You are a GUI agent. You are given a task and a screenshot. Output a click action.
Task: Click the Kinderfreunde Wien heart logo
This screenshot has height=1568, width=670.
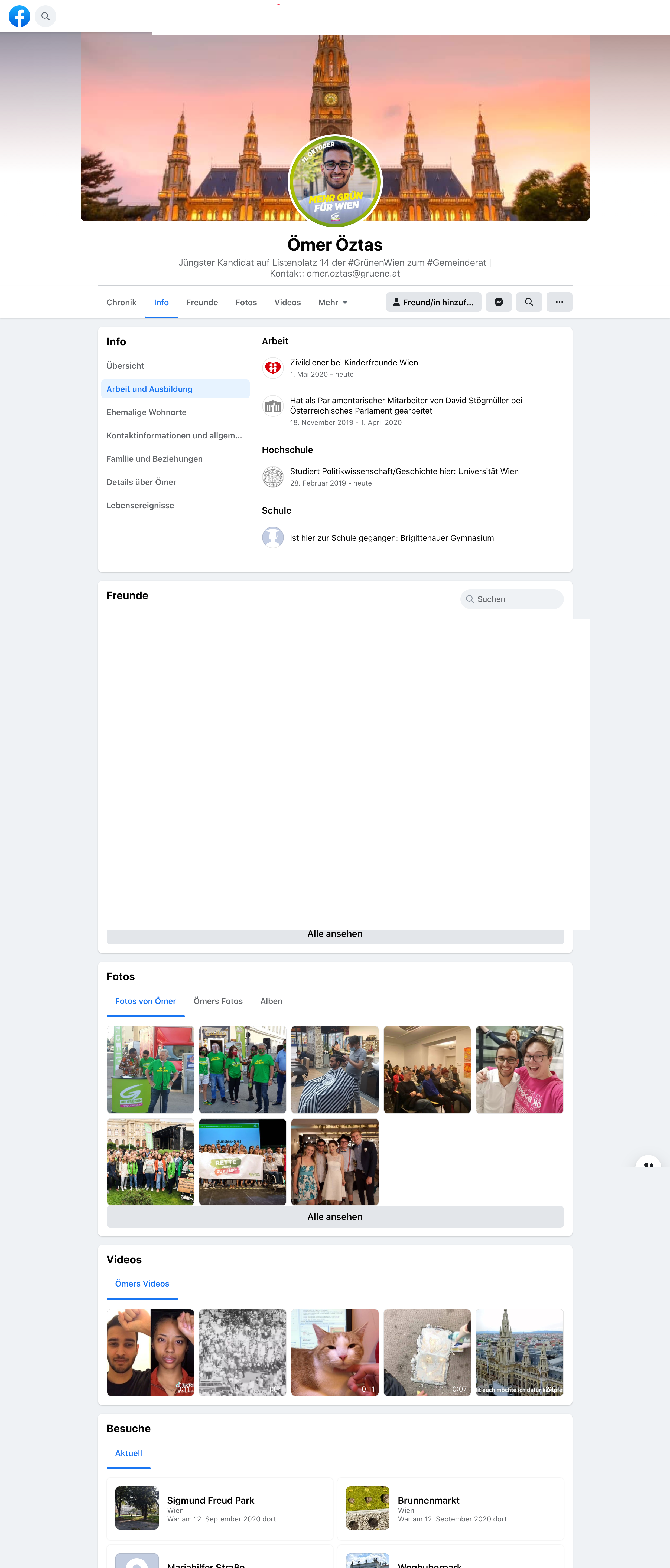coord(273,368)
